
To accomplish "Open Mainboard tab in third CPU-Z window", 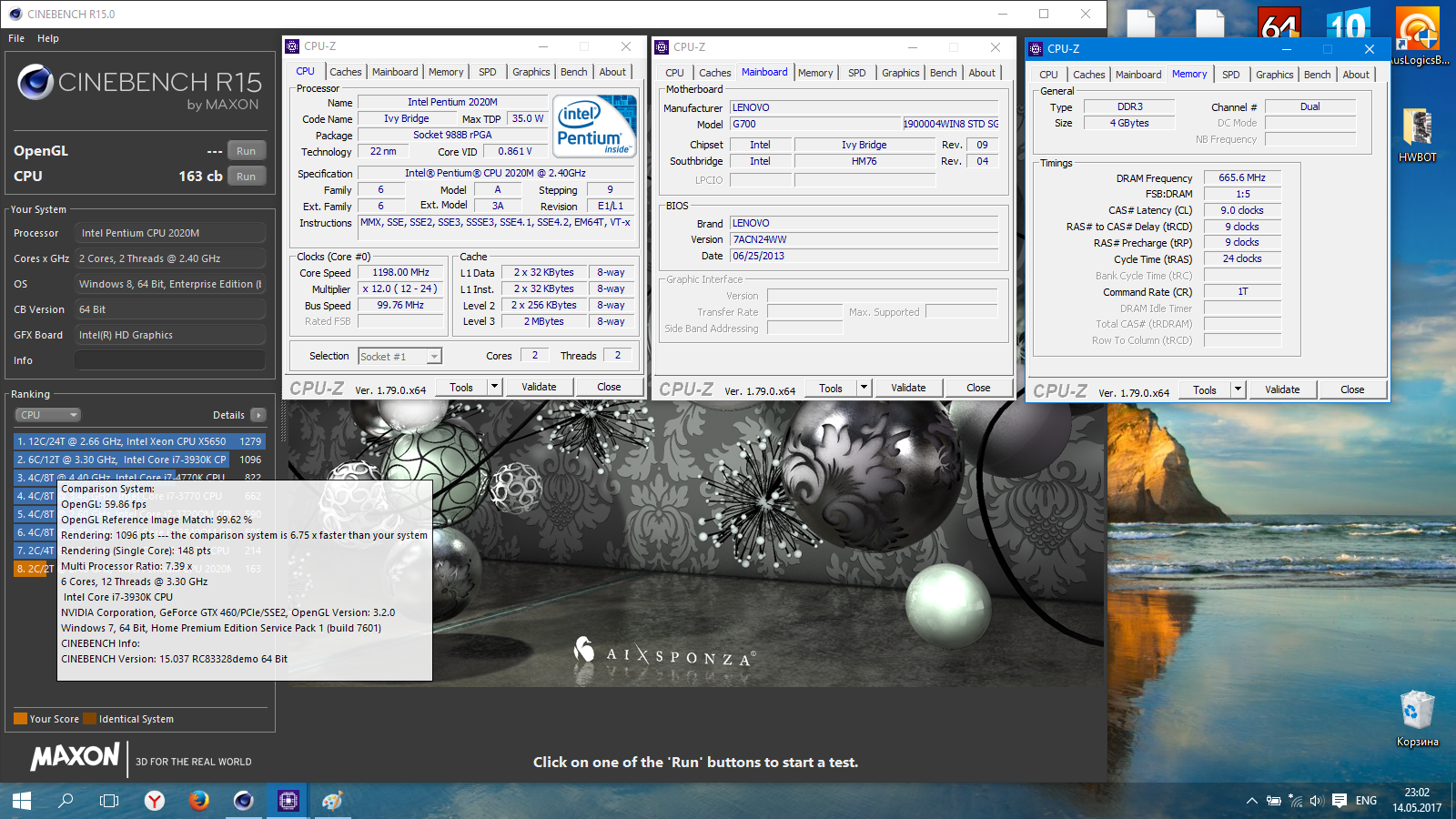I will (x=1138, y=75).
